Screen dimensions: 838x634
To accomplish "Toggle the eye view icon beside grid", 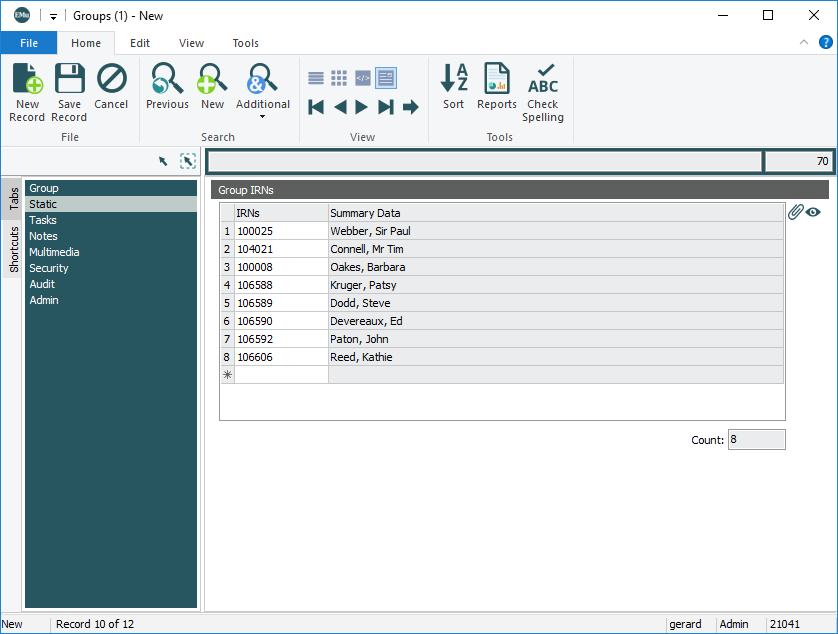I will coord(813,212).
